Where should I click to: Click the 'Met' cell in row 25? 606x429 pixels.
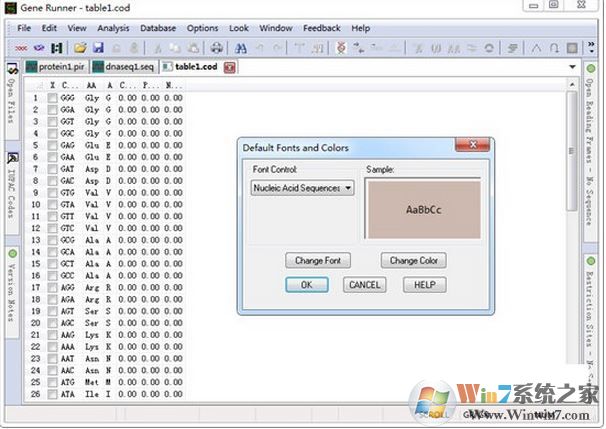[x=92, y=383]
